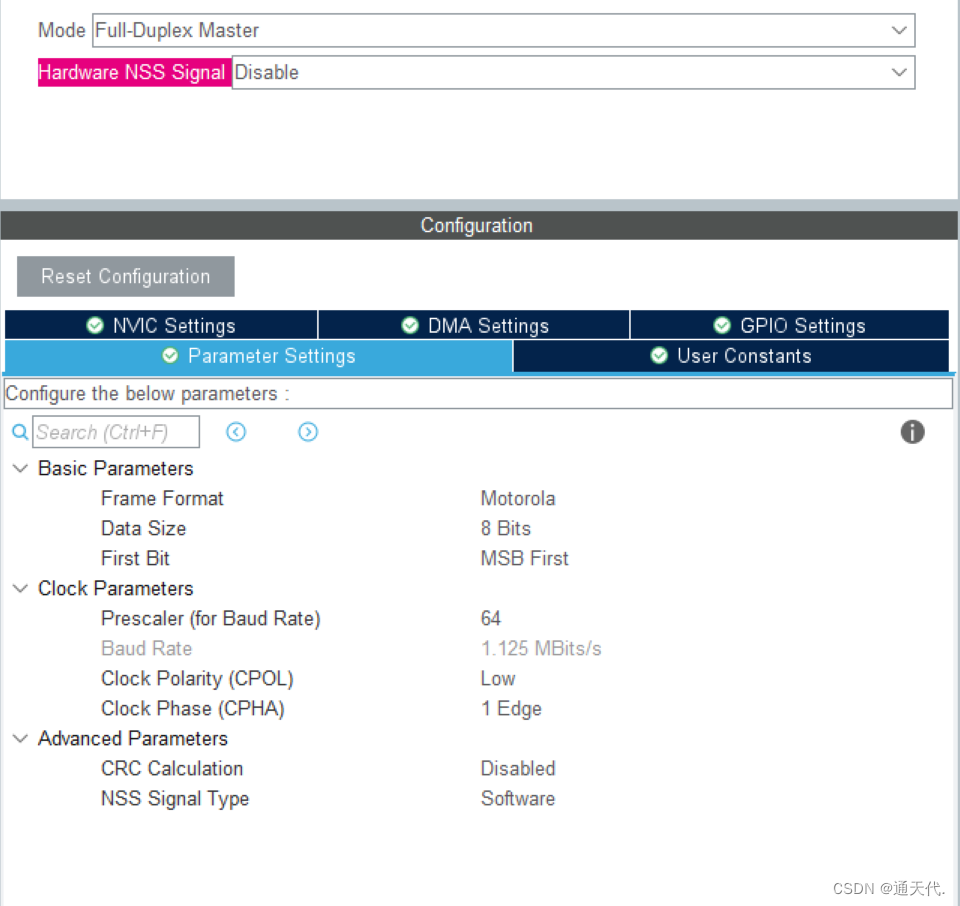Click inside the Search Ctrl+F field

115,432
